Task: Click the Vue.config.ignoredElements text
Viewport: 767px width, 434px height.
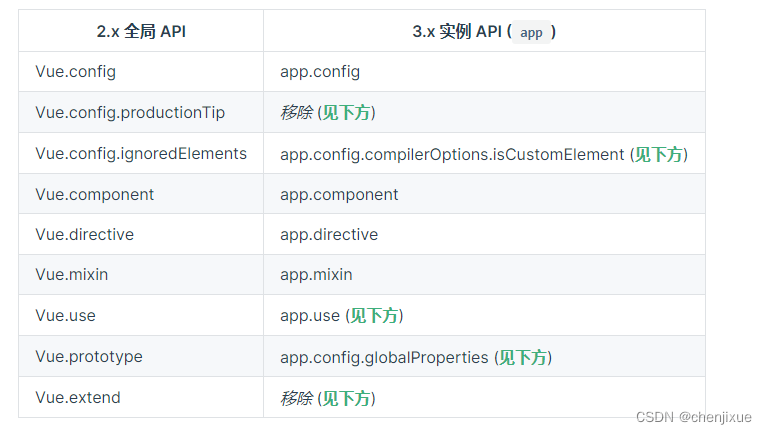Action: point(141,154)
